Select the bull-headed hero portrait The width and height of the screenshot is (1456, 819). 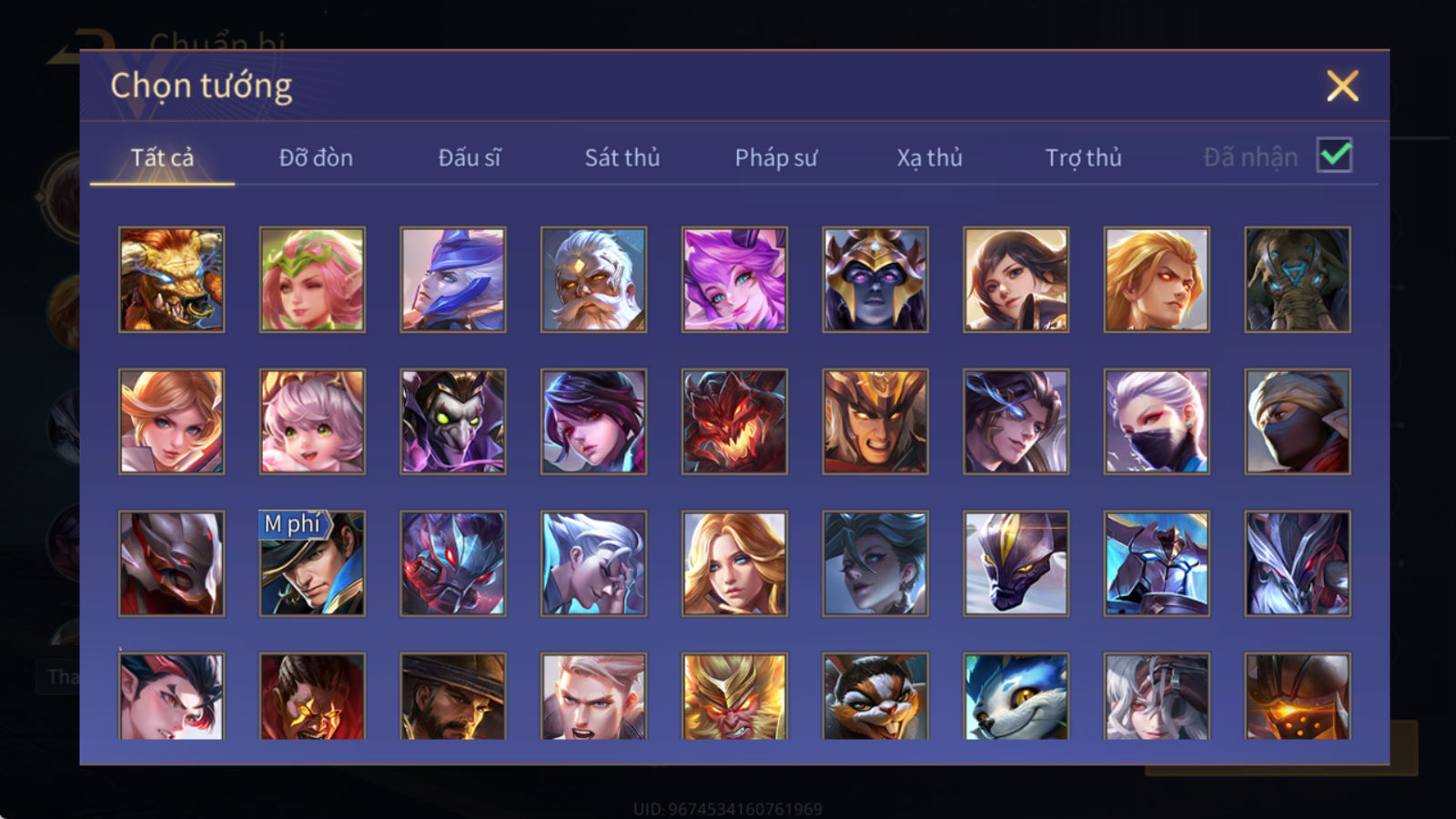click(x=171, y=279)
